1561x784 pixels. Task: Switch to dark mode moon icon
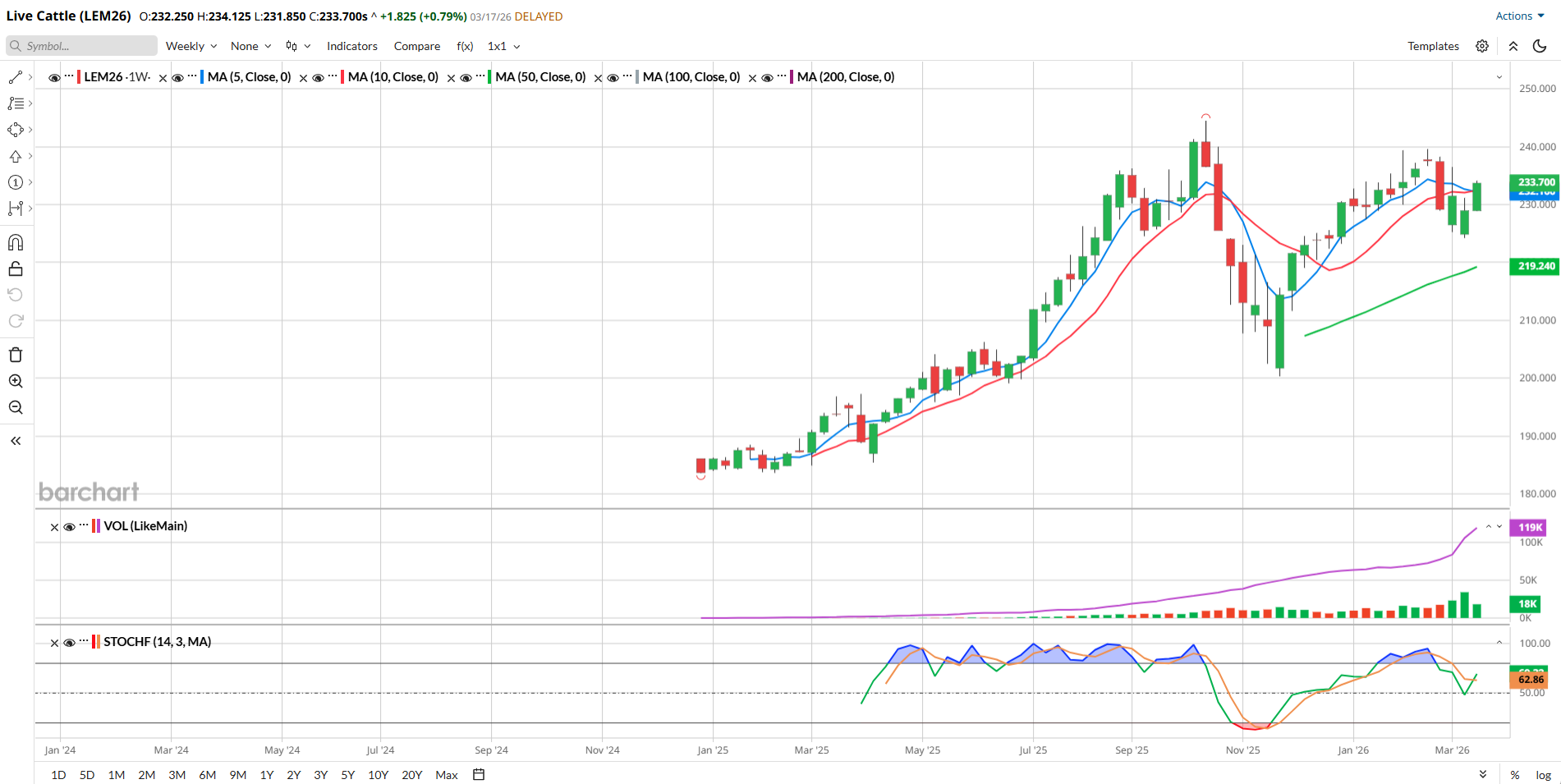(1540, 46)
